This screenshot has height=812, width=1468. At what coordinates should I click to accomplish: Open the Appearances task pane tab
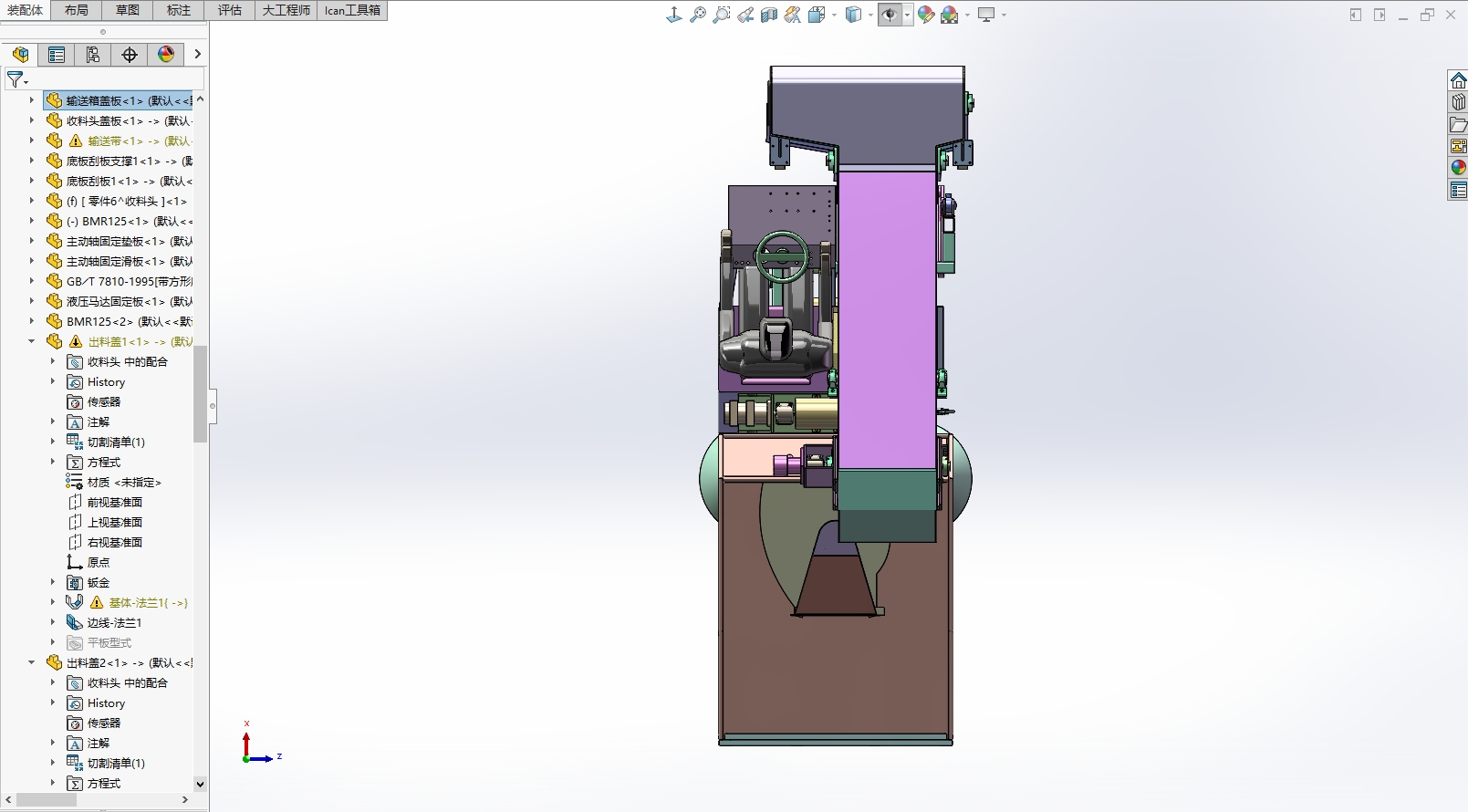click(1458, 168)
